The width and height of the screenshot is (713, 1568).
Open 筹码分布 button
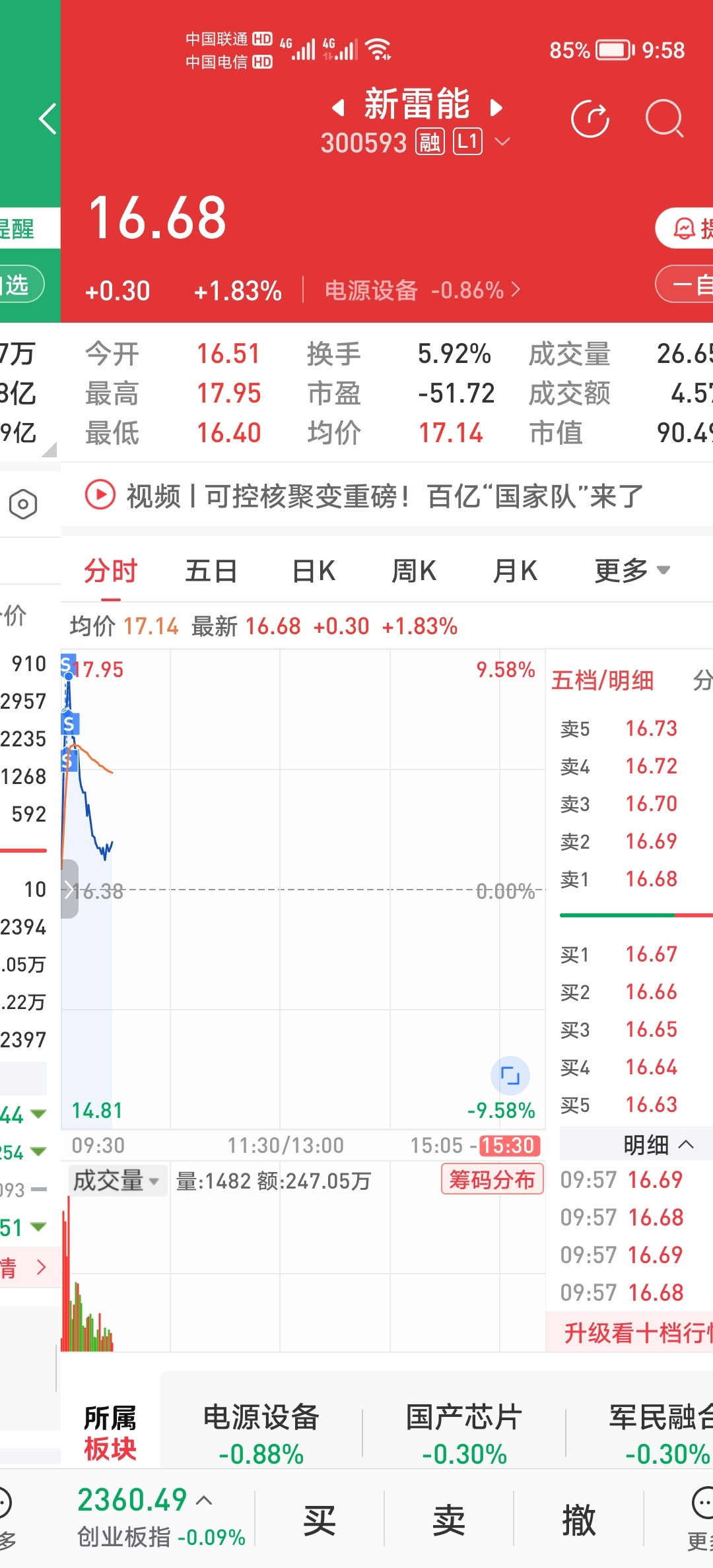[492, 1179]
